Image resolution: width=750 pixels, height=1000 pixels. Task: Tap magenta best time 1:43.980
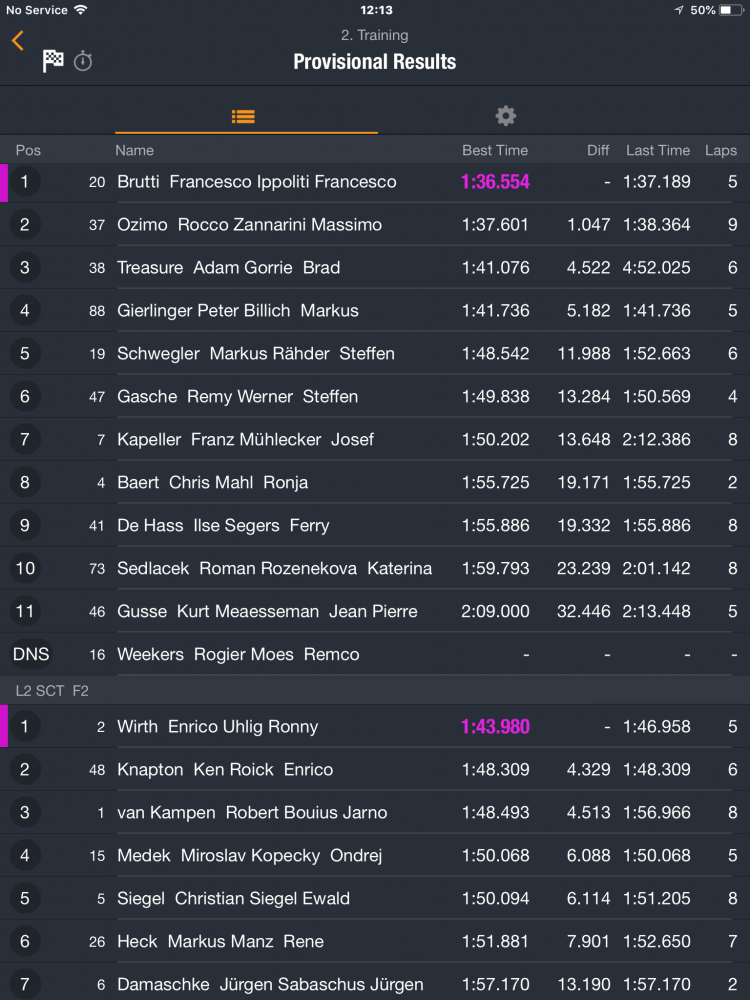pyautogui.click(x=496, y=726)
